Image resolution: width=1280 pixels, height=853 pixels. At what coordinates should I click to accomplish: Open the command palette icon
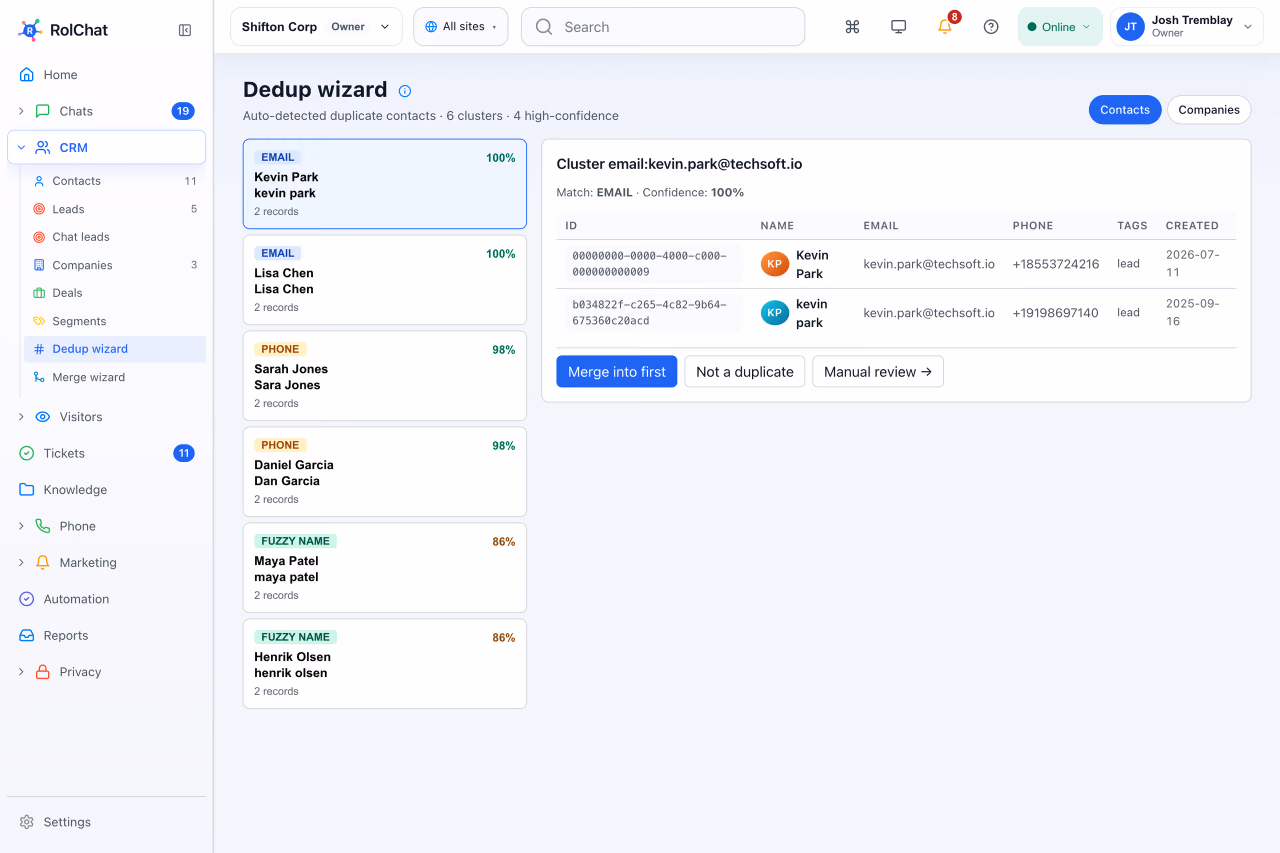[x=852, y=27]
